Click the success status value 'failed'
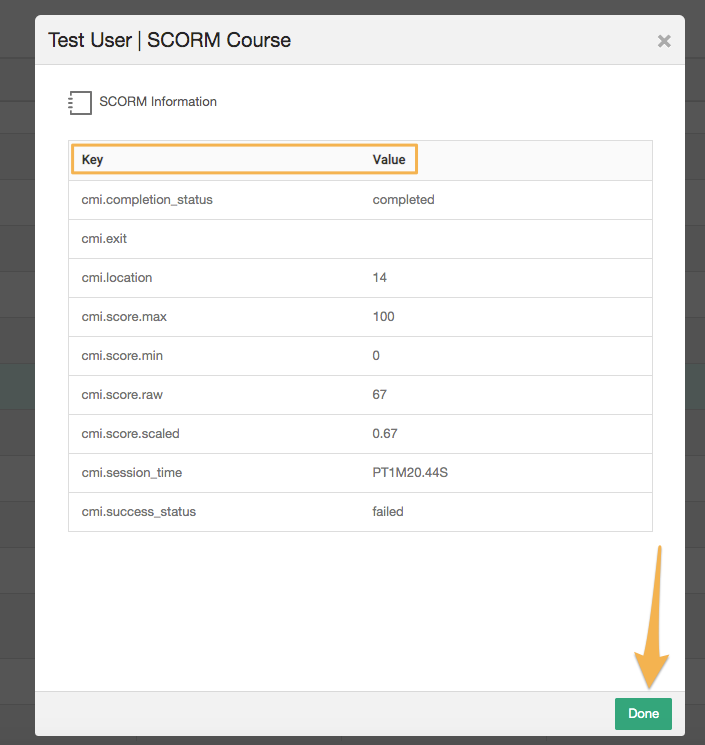Image resolution: width=705 pixels, height=745 pixels. click(x=388, y=511)
